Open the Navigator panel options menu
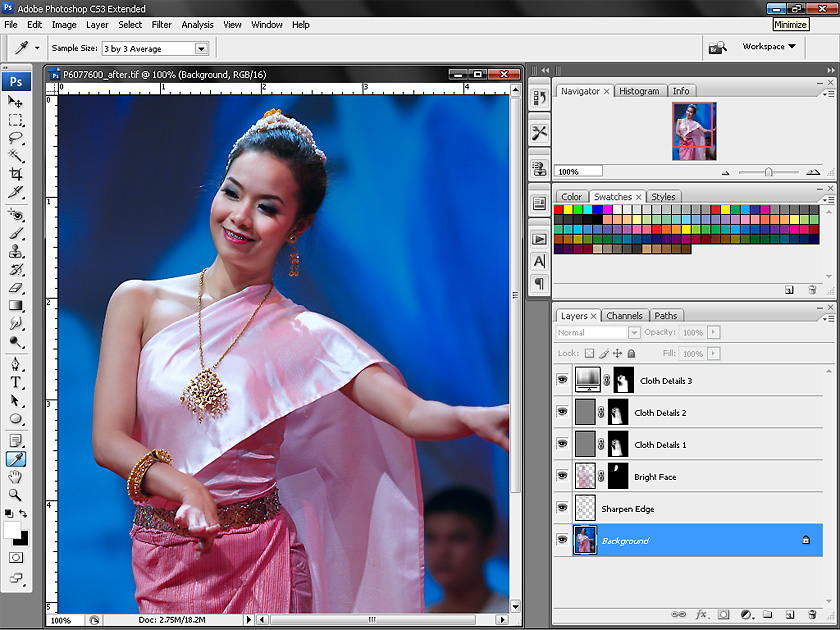Image resolution: width=840 pixels, height=630 pixels. click(x=828, y=94)
